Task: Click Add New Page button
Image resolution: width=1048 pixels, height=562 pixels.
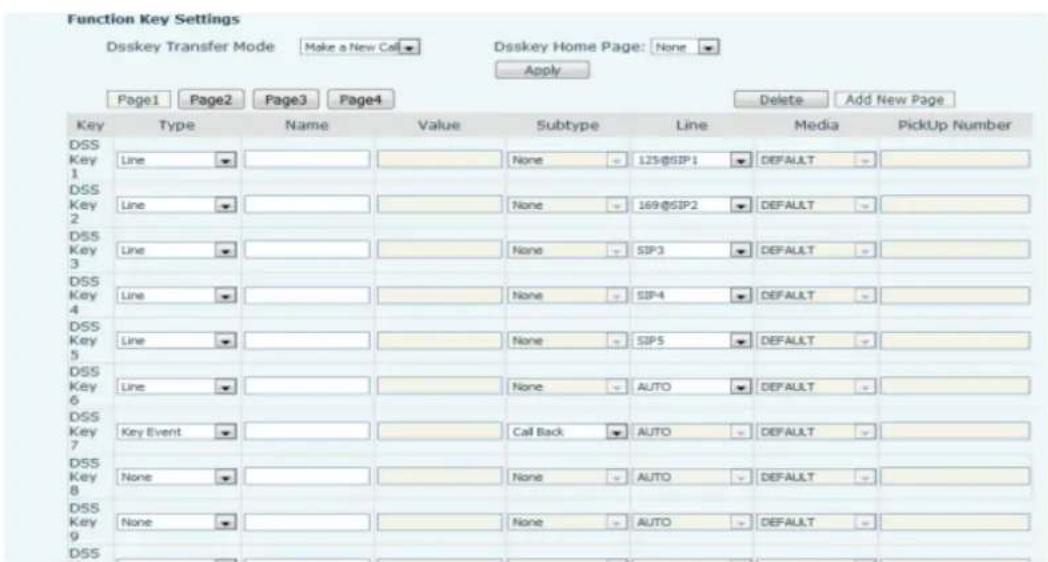Action: click(894, 100)
